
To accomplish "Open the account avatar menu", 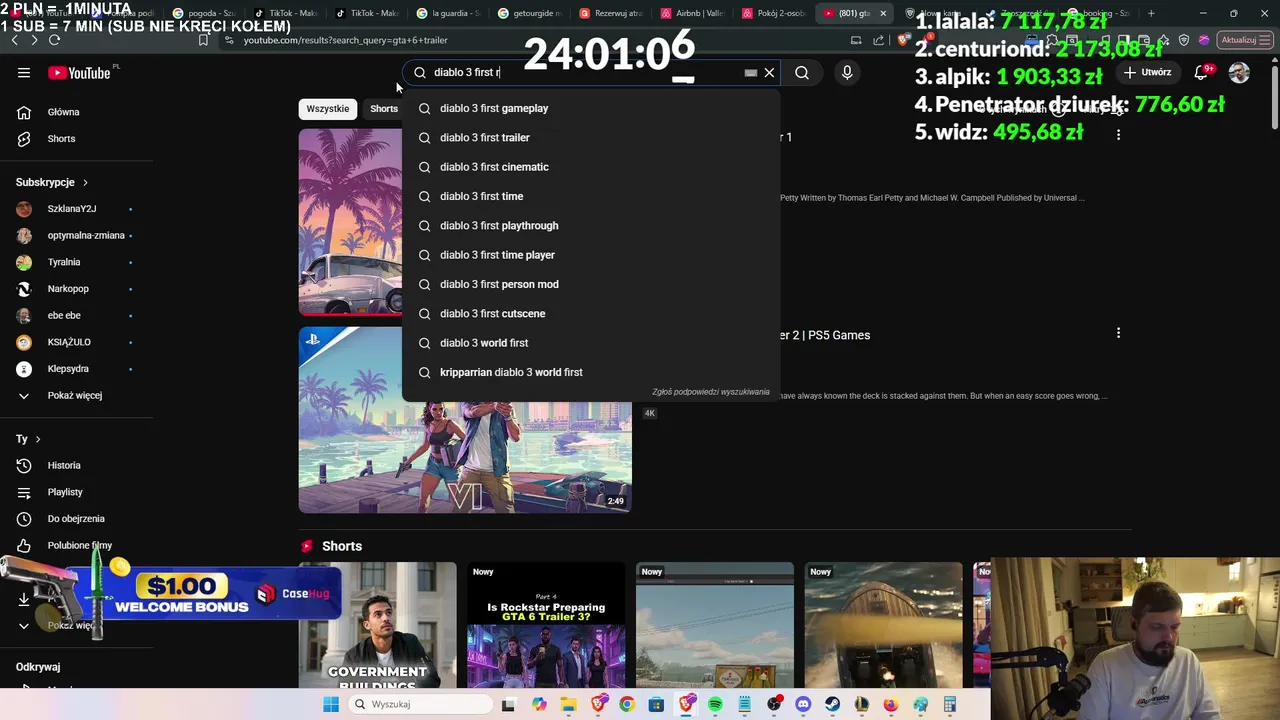I will pyautogui.click(x=1239, y=72).
